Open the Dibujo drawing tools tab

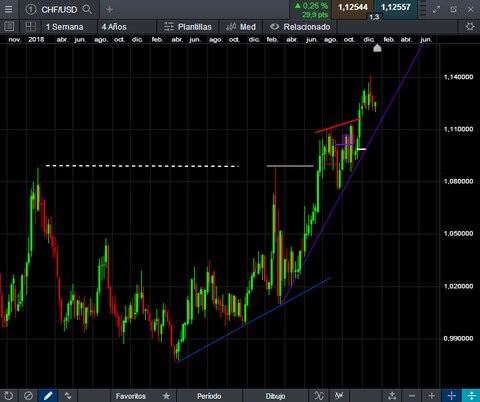[275, 396]
